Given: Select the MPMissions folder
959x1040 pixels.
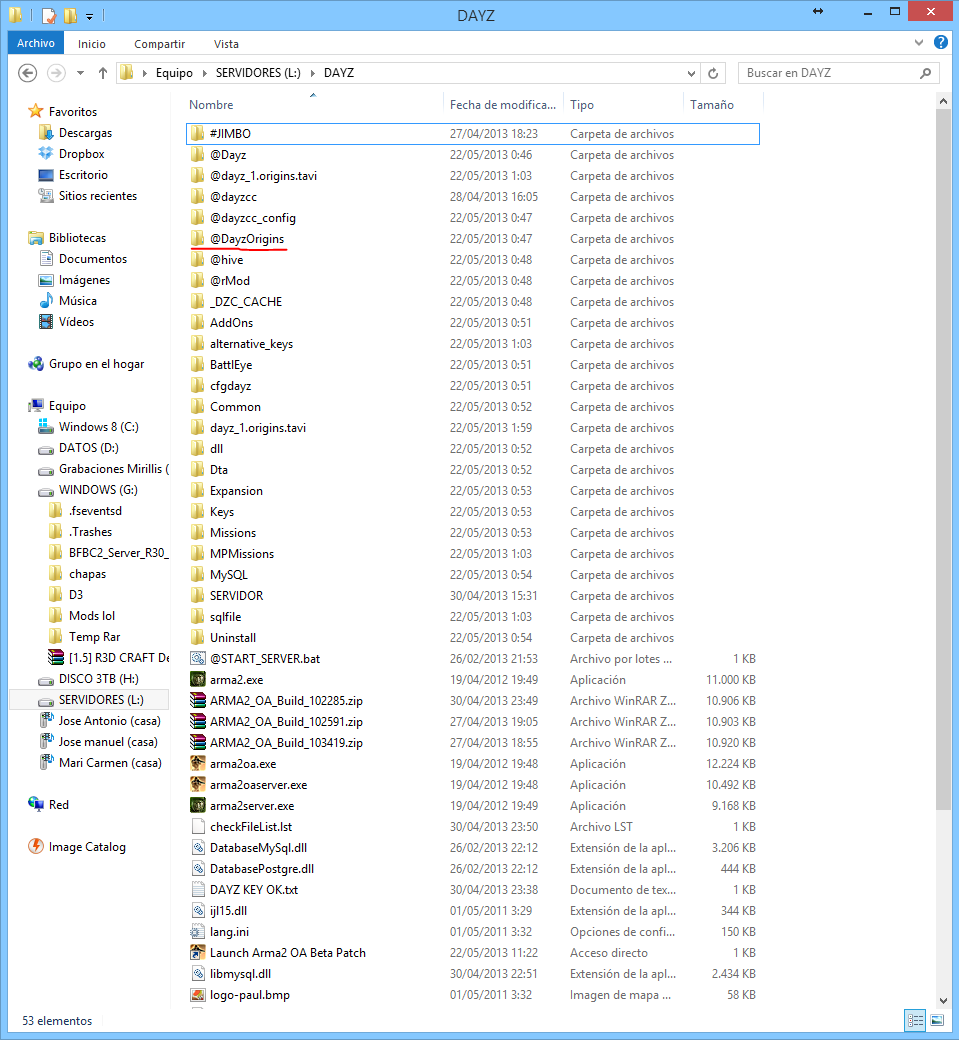Looking at the screenshot, I should [241, 553].
